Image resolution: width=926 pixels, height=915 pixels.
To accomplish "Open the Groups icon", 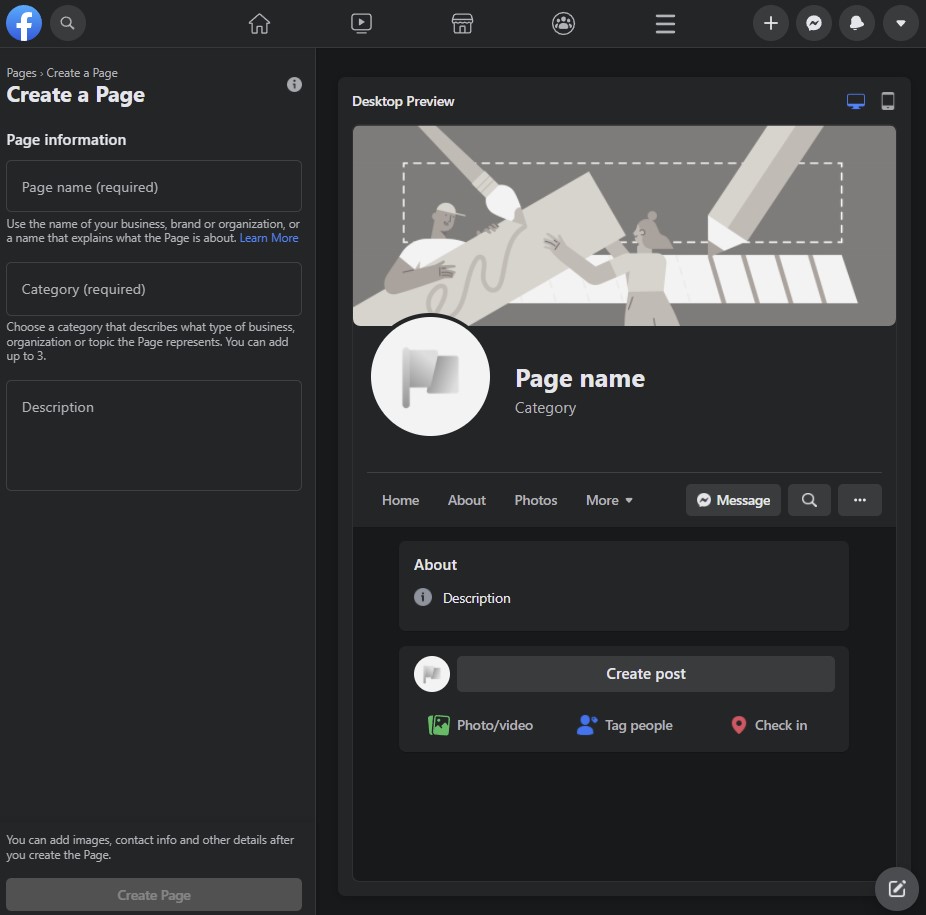I will coord(564,24).
